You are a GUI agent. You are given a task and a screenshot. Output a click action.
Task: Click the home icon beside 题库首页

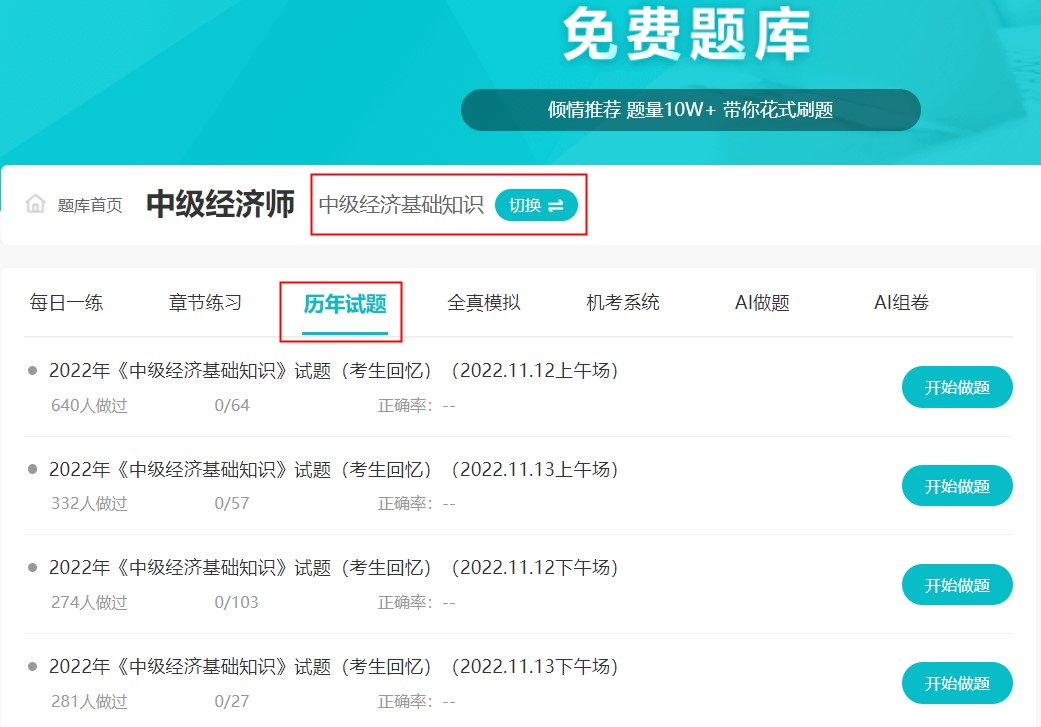(36, 205)
